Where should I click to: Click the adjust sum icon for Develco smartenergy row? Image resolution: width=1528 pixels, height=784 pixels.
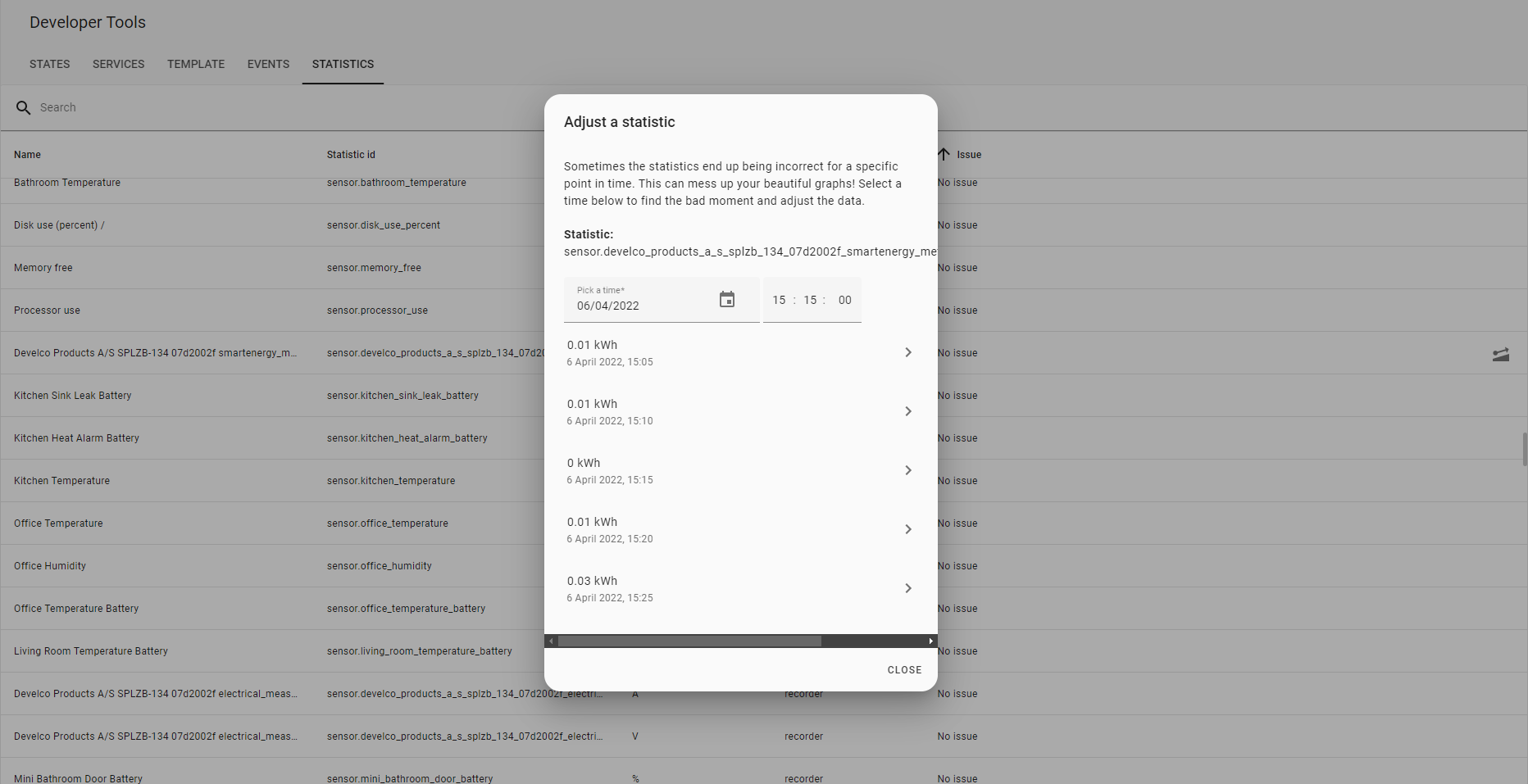pyautogui.click(x=1501, y=354)
